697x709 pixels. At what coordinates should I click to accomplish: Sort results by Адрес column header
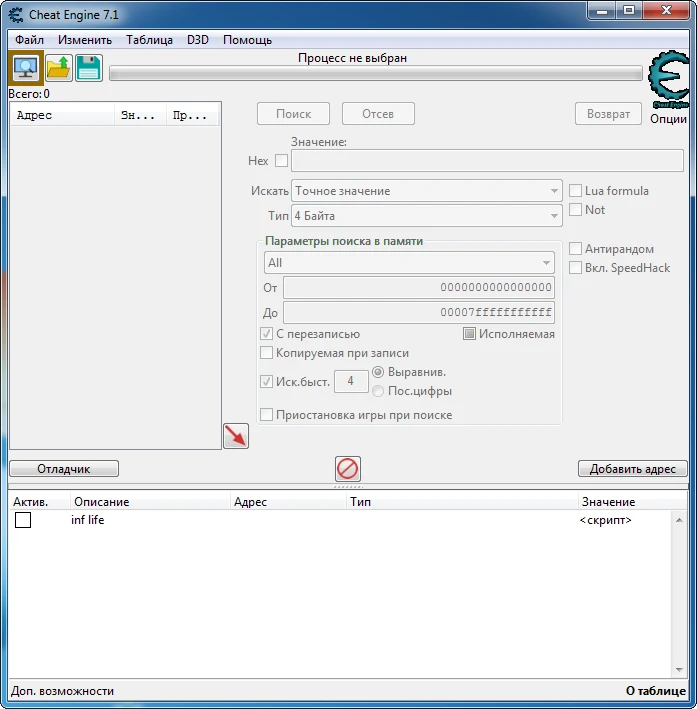63,115
